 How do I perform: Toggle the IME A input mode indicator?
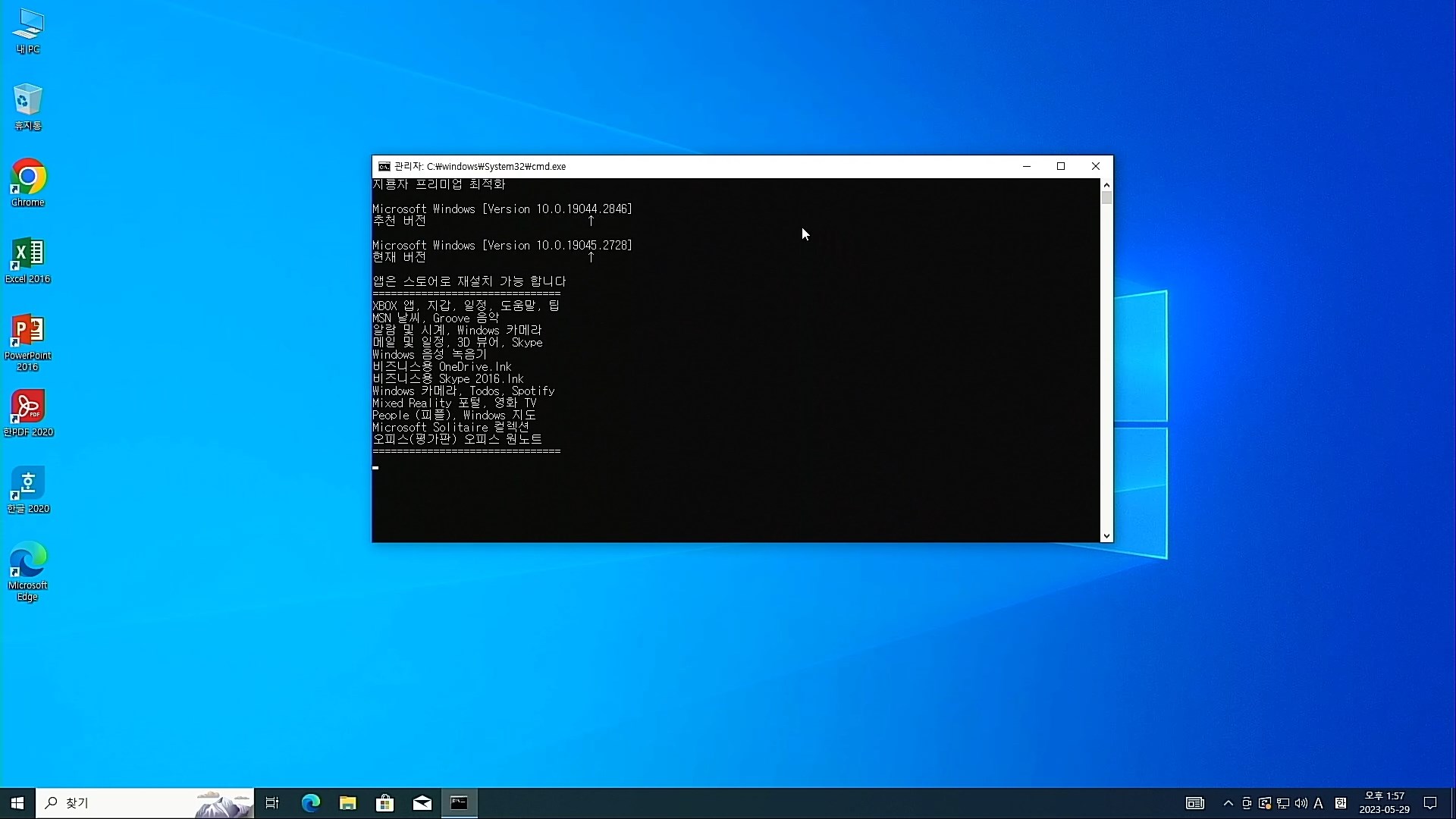[x=1319, y=803]
